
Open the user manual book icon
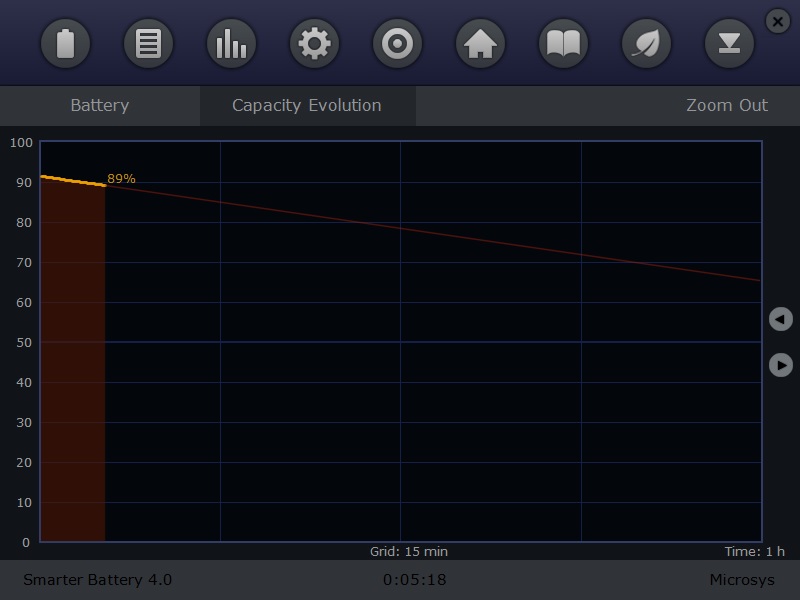coord(563,43)
